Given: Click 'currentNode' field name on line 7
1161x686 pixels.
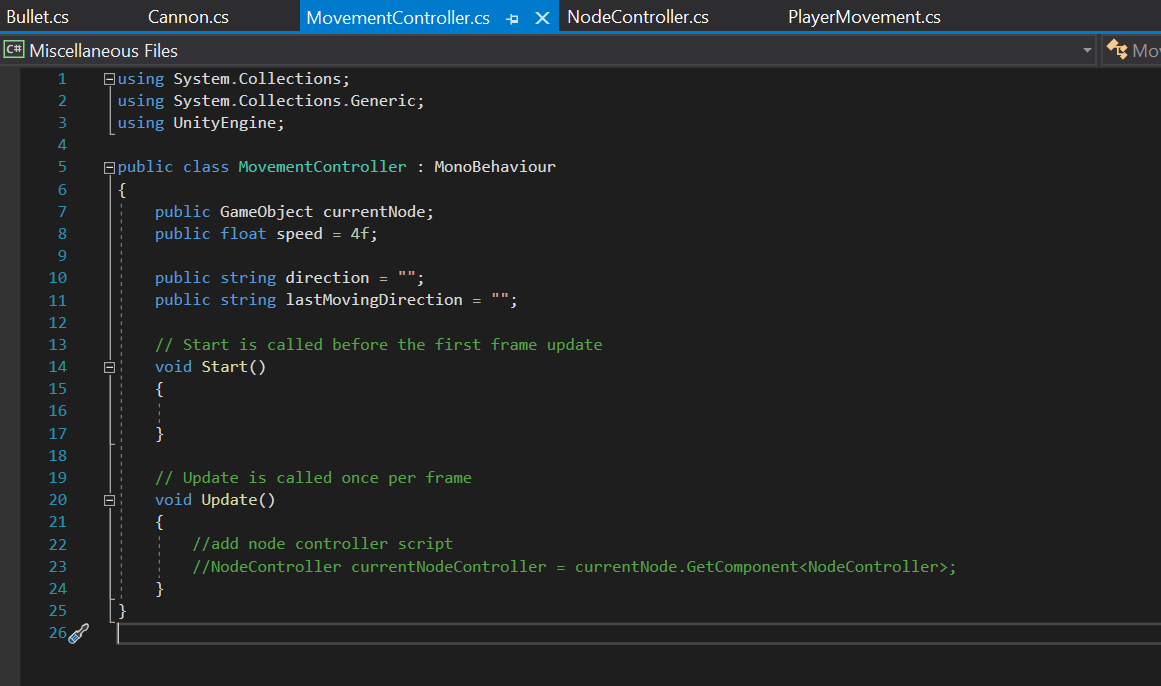Looking at the screenshot, I should 374,212.
